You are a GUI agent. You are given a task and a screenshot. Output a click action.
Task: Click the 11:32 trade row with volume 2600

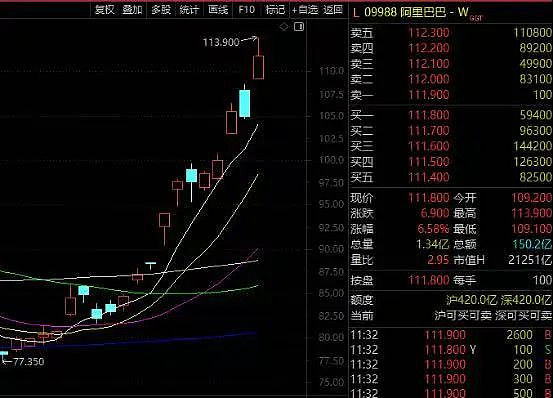pyautogui.click(x=451, y=335)
